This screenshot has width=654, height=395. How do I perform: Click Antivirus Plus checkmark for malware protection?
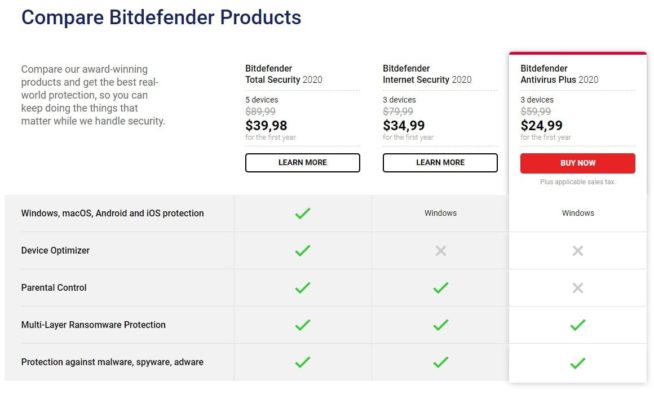click(x=578, y=363)
